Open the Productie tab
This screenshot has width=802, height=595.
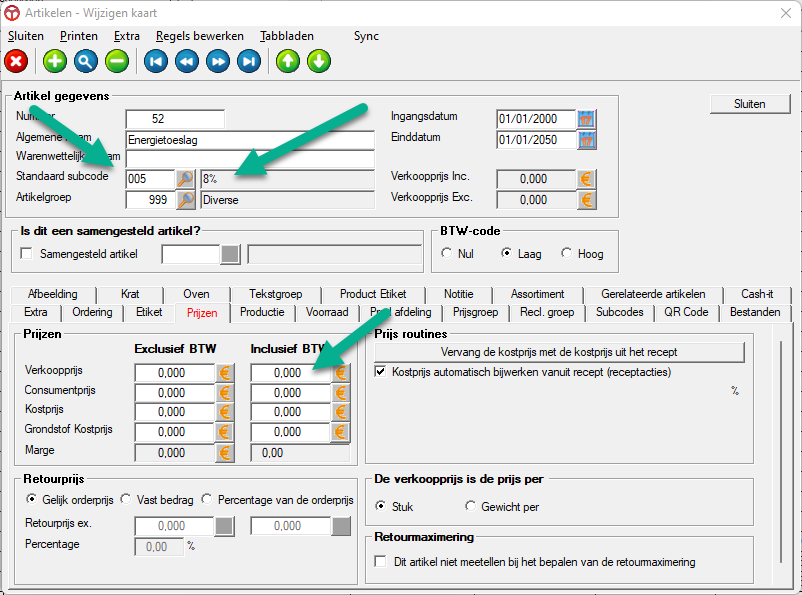click(262, 312)
